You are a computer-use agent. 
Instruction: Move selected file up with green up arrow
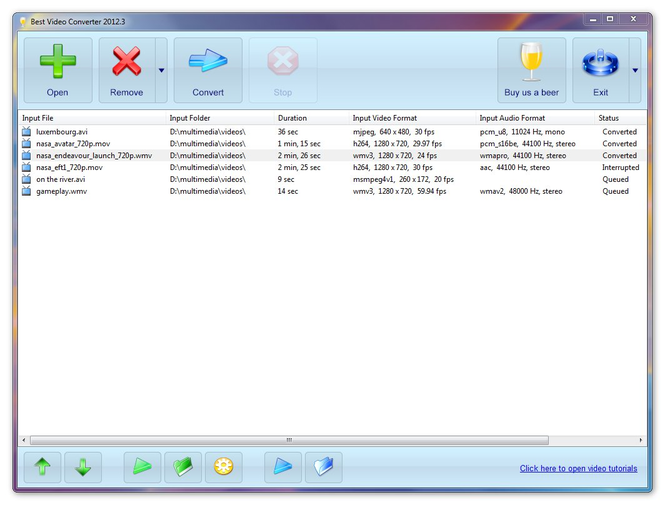pos(42,467)
